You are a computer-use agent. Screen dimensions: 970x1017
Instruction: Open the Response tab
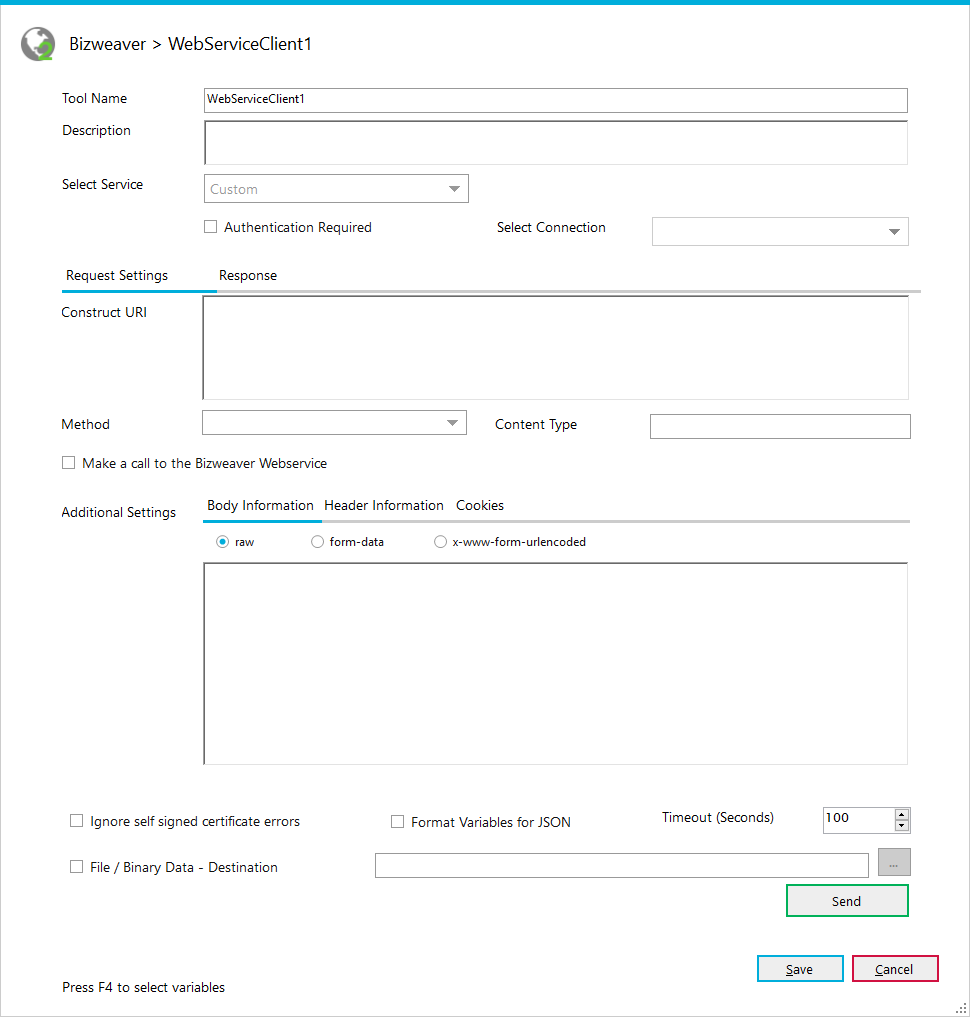coord(248,276)
